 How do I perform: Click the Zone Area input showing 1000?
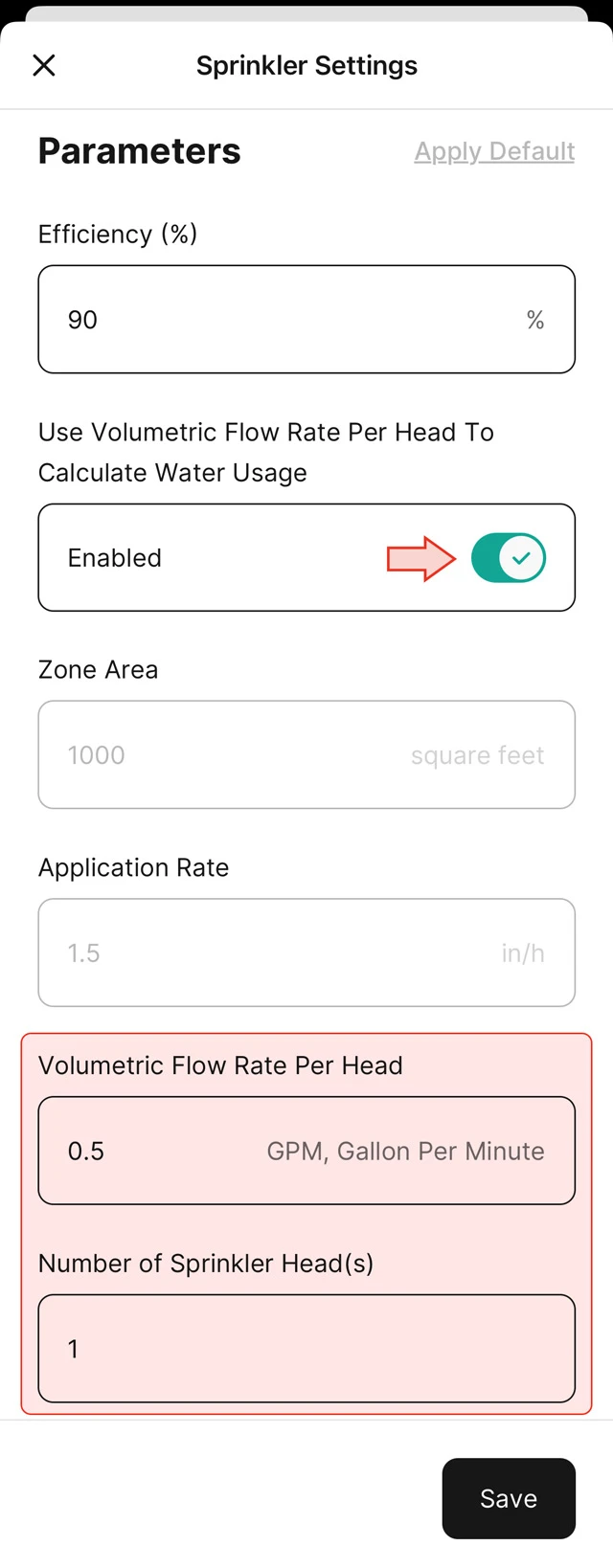click(x=306, y=754)
